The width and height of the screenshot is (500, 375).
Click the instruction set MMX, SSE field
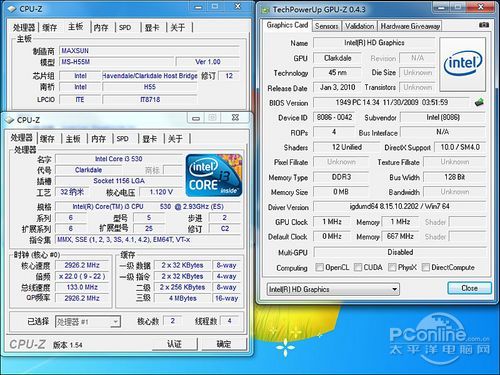pos(148,239)
